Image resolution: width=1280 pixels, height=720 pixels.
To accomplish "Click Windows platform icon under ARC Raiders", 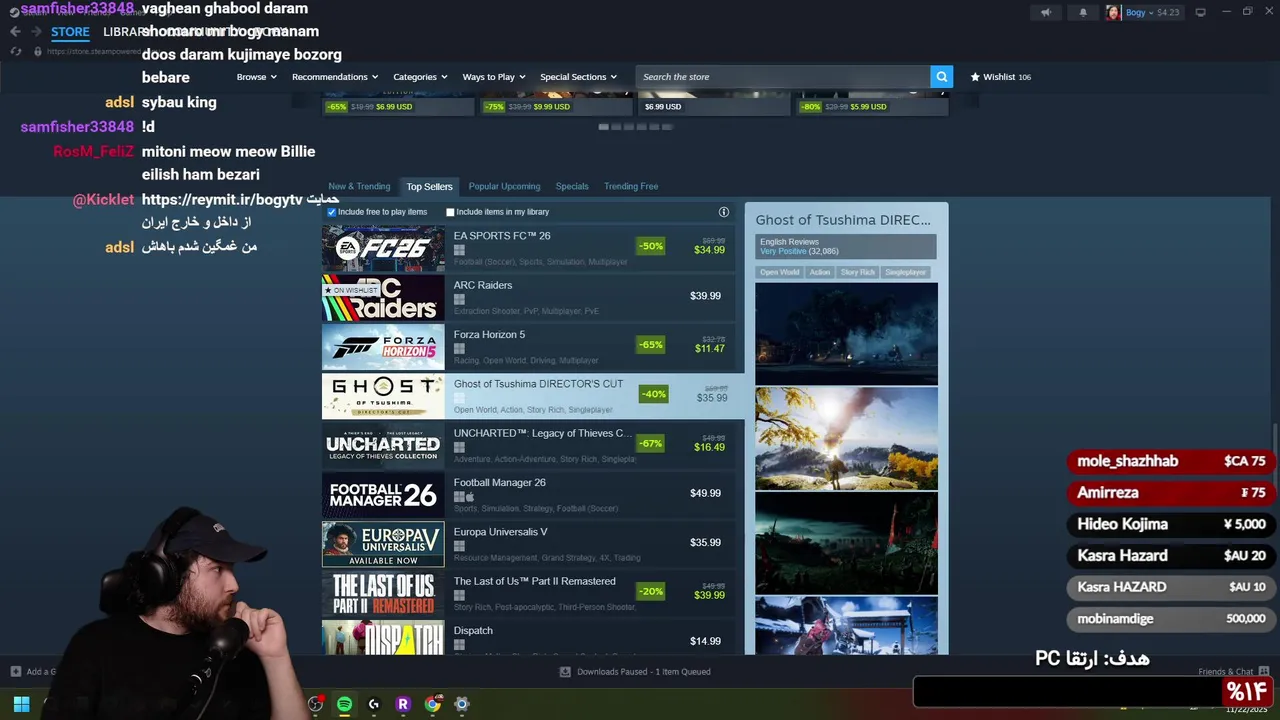I will point(459,300).
